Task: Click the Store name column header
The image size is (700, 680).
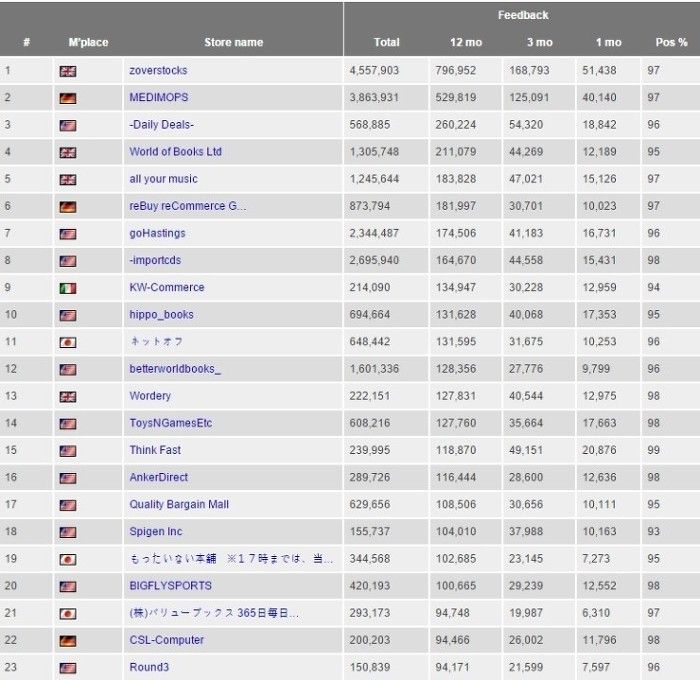Action: pyautogui.click(x=233, y=42)
